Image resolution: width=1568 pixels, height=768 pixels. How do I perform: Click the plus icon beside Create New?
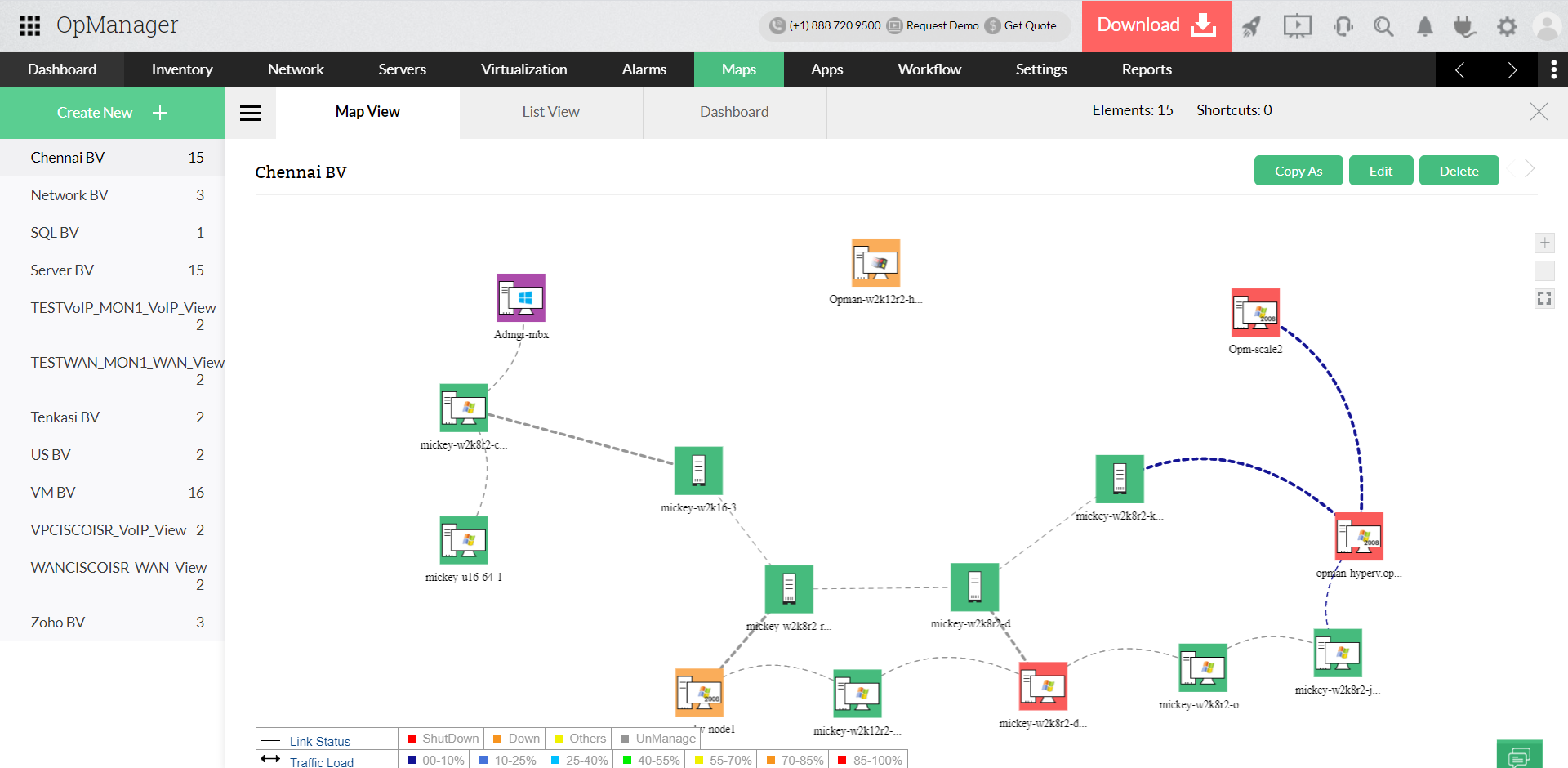point(160,113)
